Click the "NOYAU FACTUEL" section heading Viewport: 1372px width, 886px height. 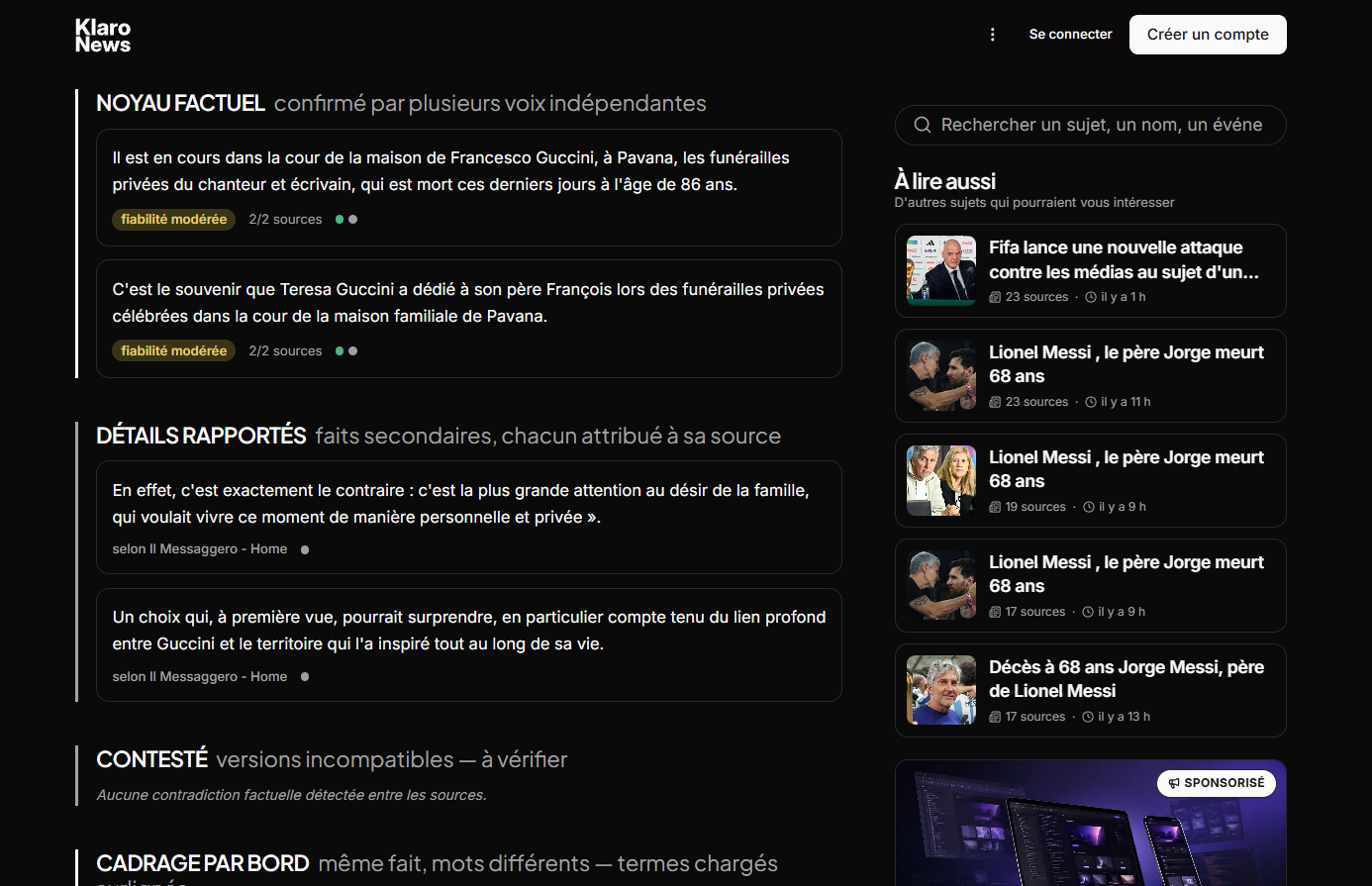point(180,103)
